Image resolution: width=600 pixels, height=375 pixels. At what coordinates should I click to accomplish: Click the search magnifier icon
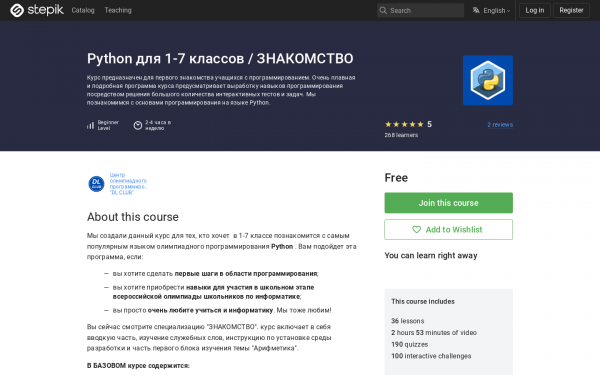pyautogui.click(x=383, y=10)
